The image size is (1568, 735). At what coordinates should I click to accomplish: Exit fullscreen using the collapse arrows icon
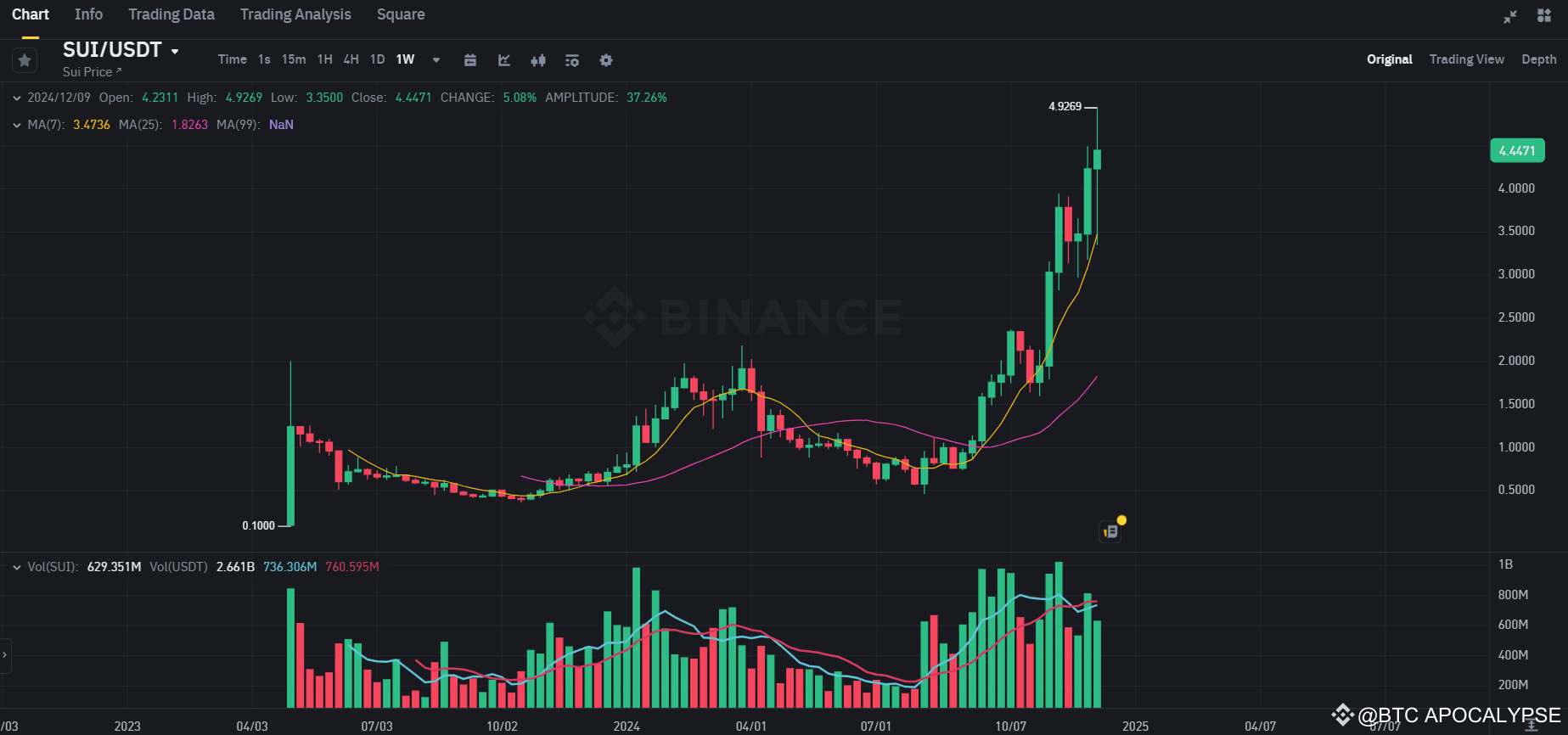pos(1510,16)
